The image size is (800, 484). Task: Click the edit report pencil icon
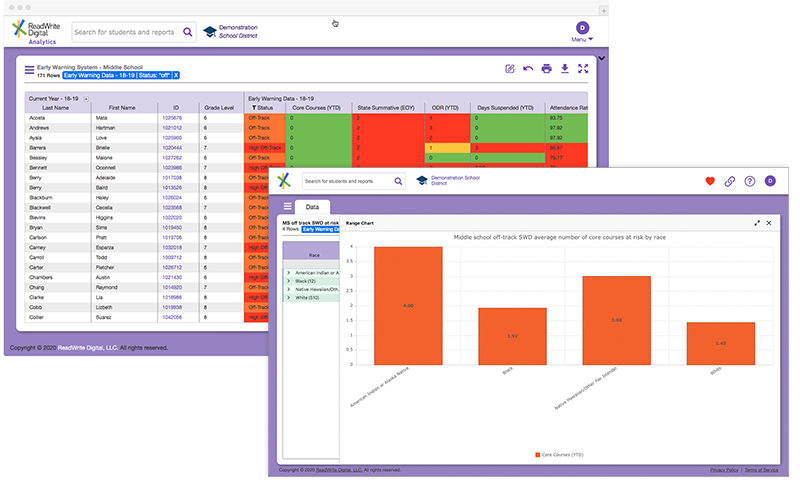(510, 69)
